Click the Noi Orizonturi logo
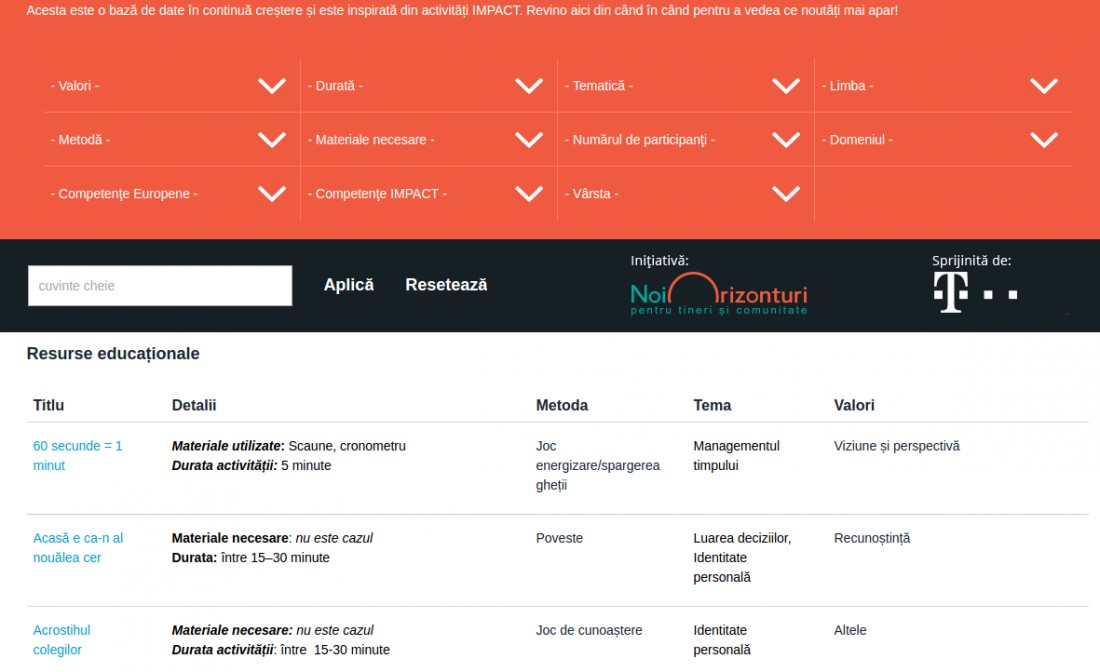The height and width of the screenshot is (672, 1100). click(x=718, y=294)
